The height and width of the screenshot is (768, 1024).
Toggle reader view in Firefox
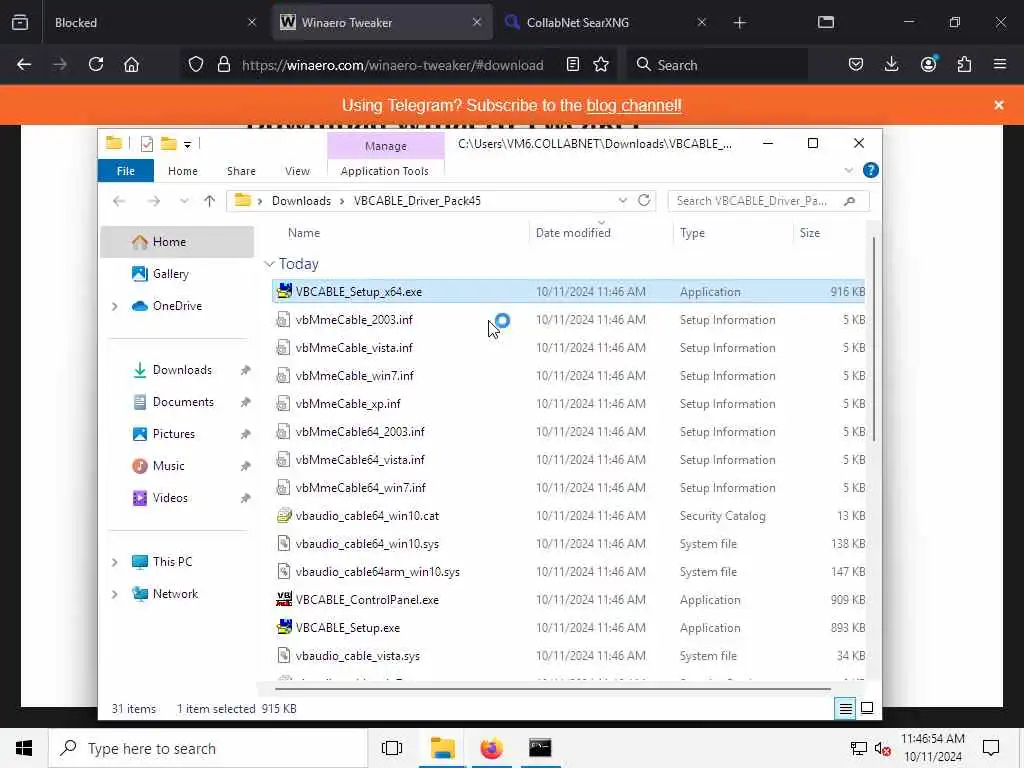pos(573,65)
